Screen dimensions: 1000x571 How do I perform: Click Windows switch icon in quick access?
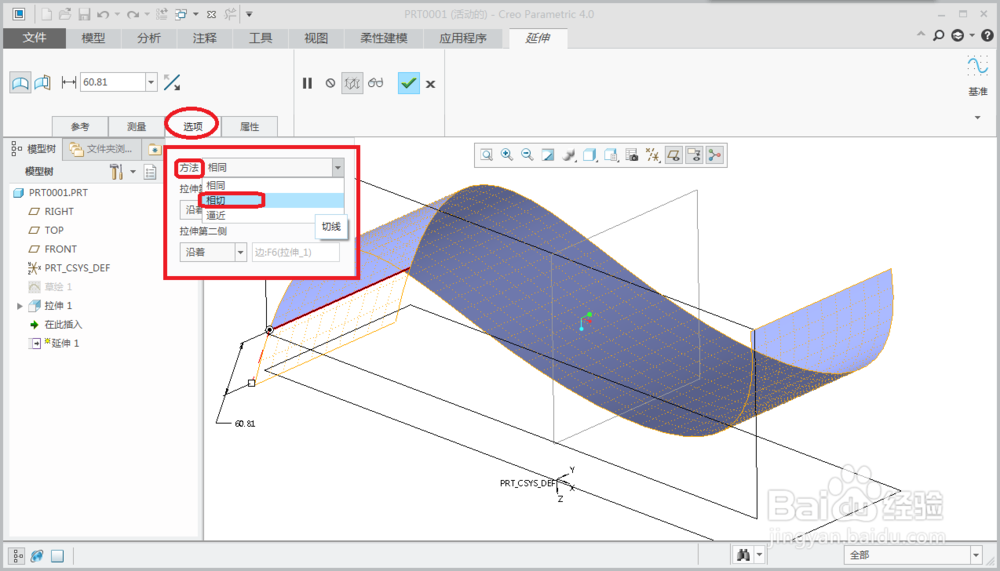point(181,14)
